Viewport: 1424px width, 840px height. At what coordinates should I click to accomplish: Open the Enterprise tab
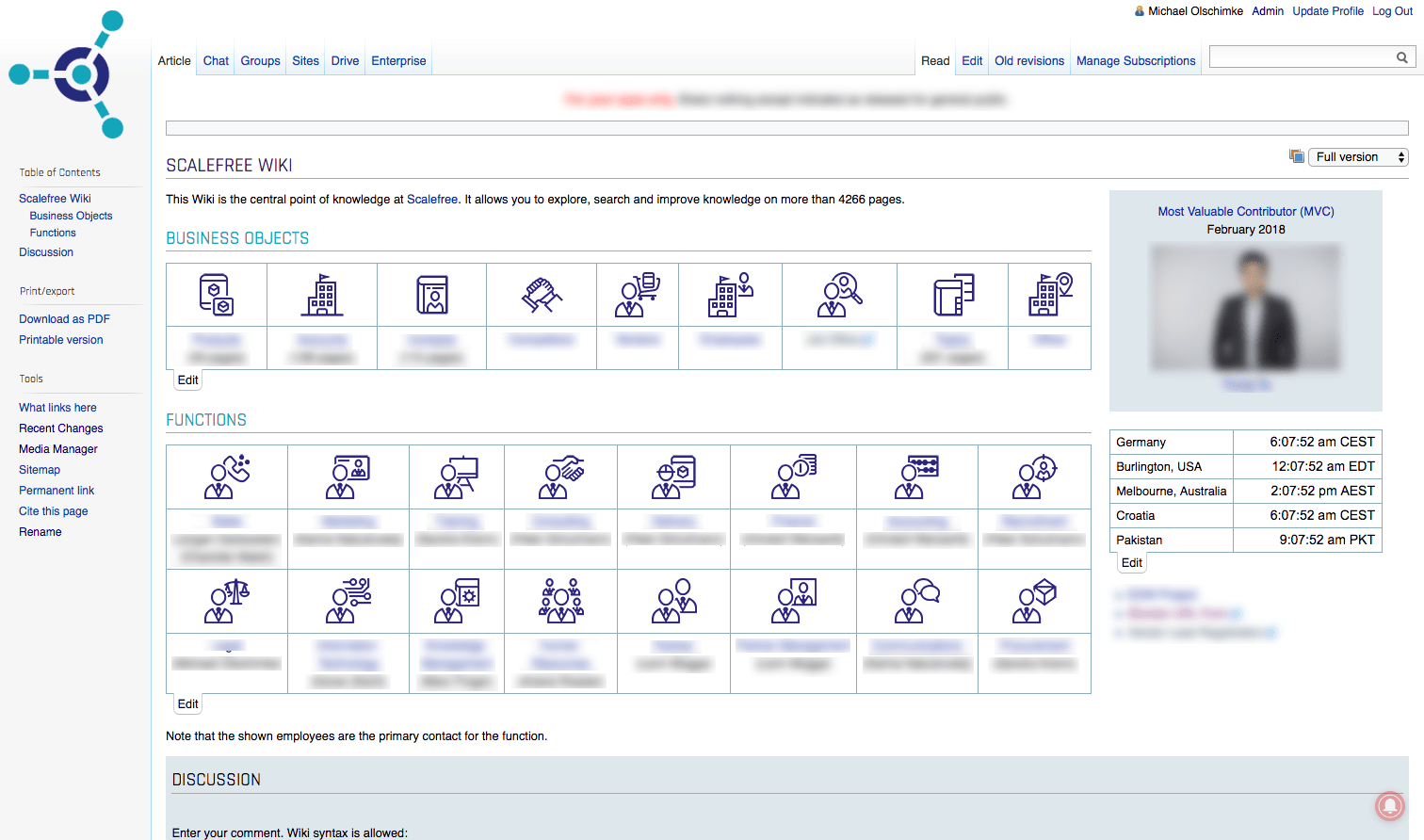pyautogui.click(x=398, y=60)
